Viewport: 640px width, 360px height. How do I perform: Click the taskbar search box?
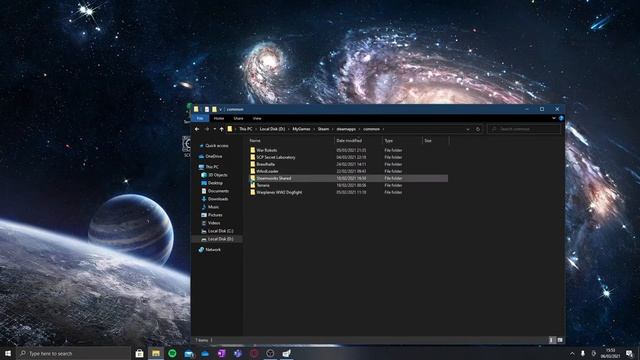point(74,353)
